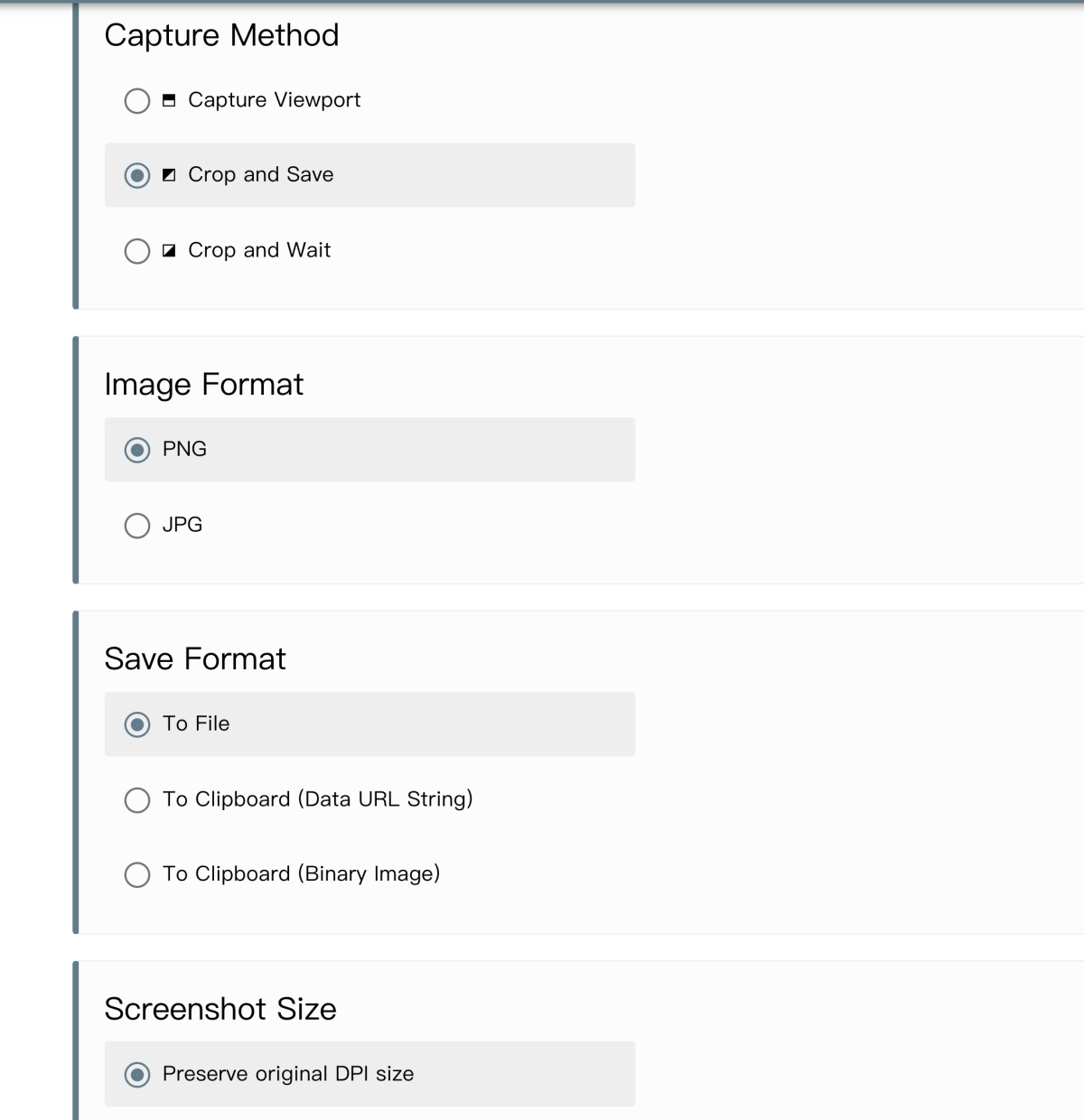Click the Crop and Save icon
Screen dimensions: 1084x1120
click(169, 175)
